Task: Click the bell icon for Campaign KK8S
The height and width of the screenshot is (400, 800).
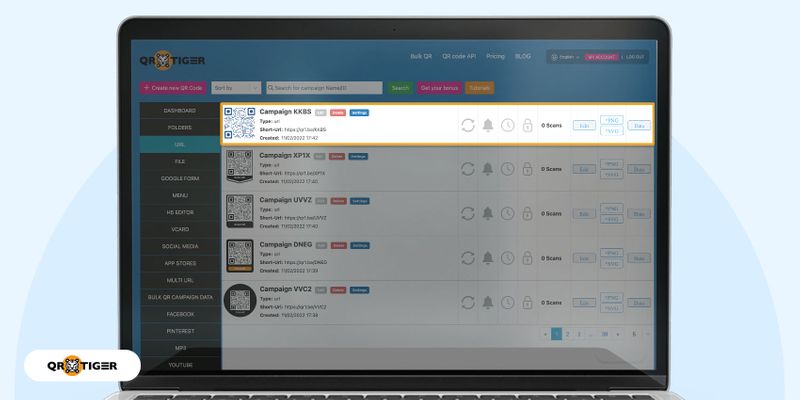Action: coord(488,125)
